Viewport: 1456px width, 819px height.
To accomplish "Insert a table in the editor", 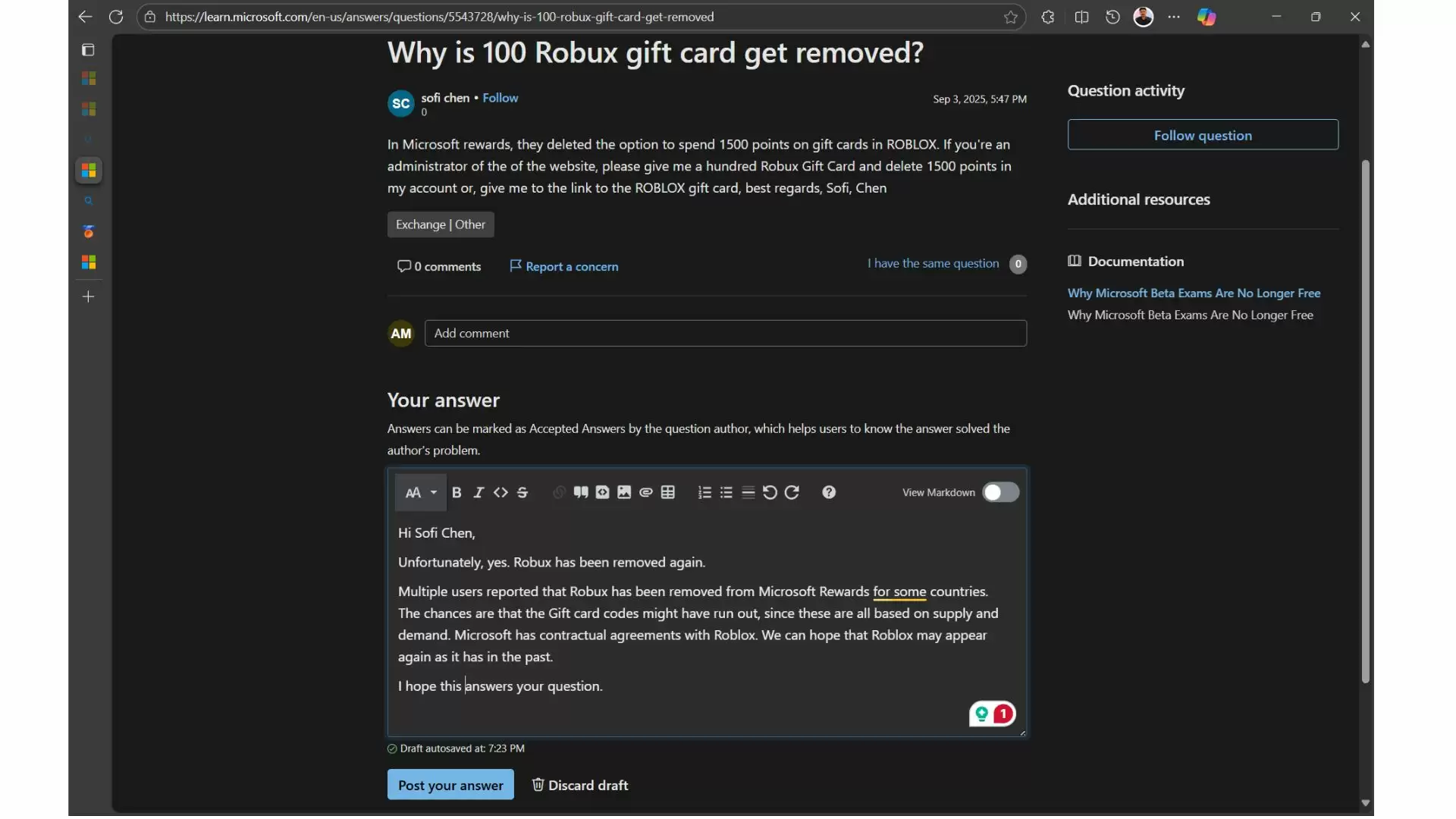I will click(x=668, y=493).
